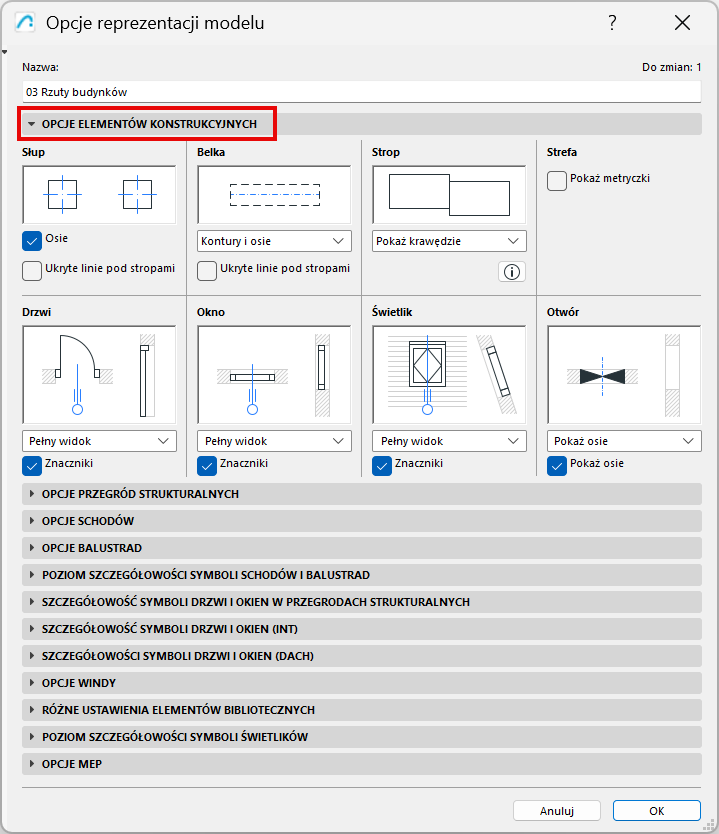
Task: Toggle the Osie checkbox under Słup
Action: click(32, 240)
